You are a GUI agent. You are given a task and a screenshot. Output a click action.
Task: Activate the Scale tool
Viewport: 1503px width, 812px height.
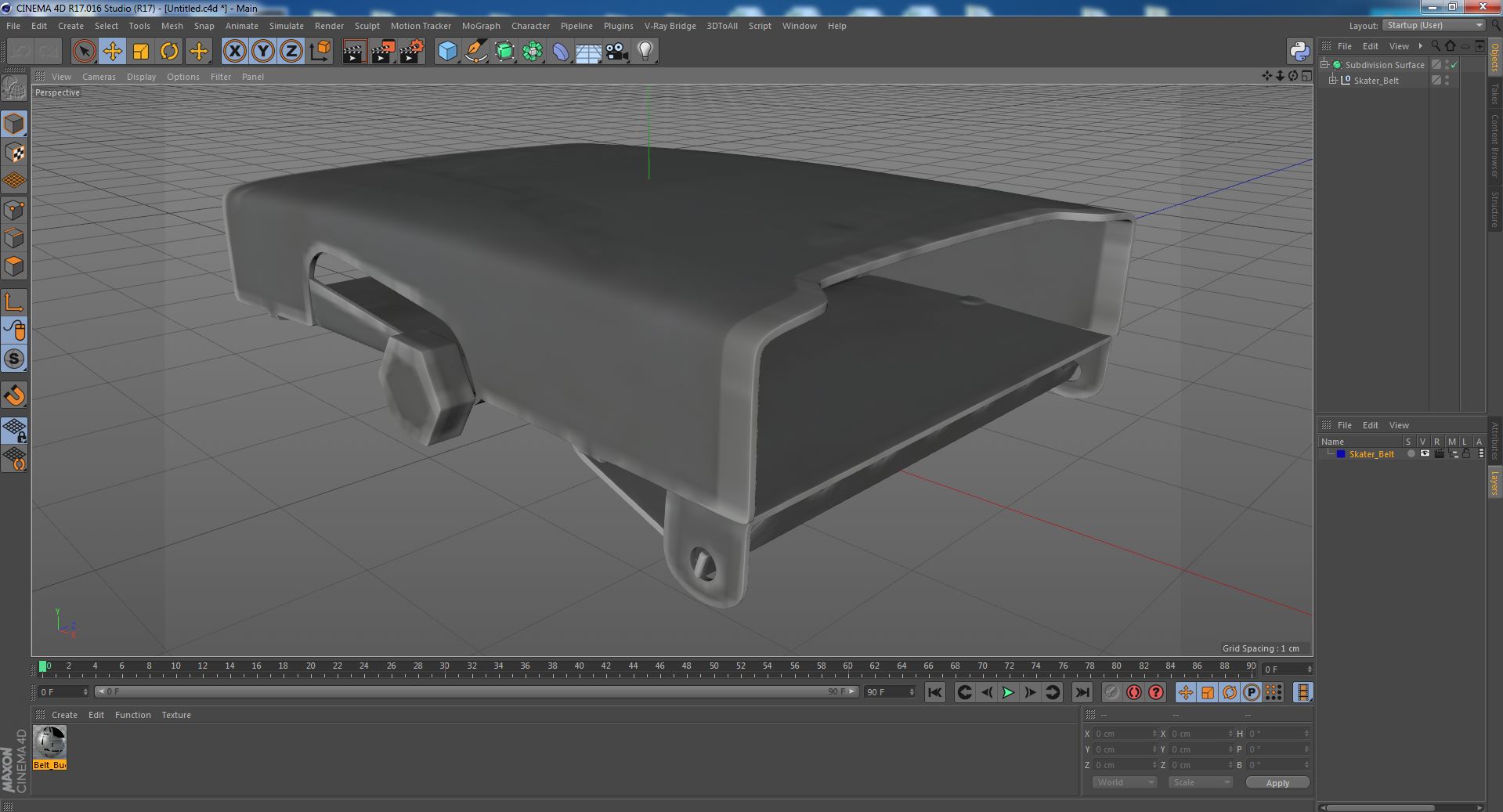[x=141, y=52]
